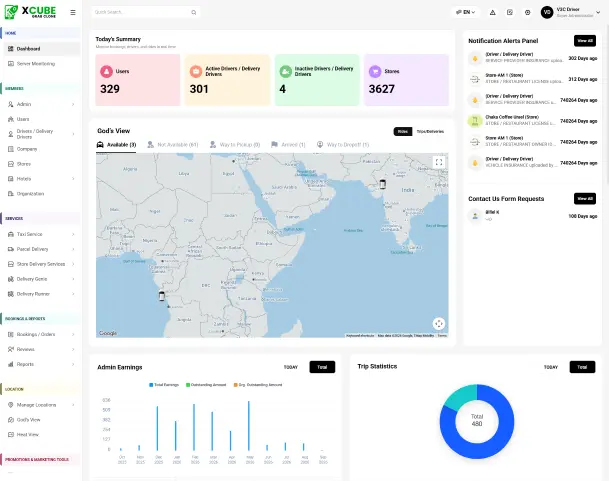Image resolution: width=609 pixels, height=481 pixels.
Task: Expand the Hotels submenu
Action: pos(73,179)
